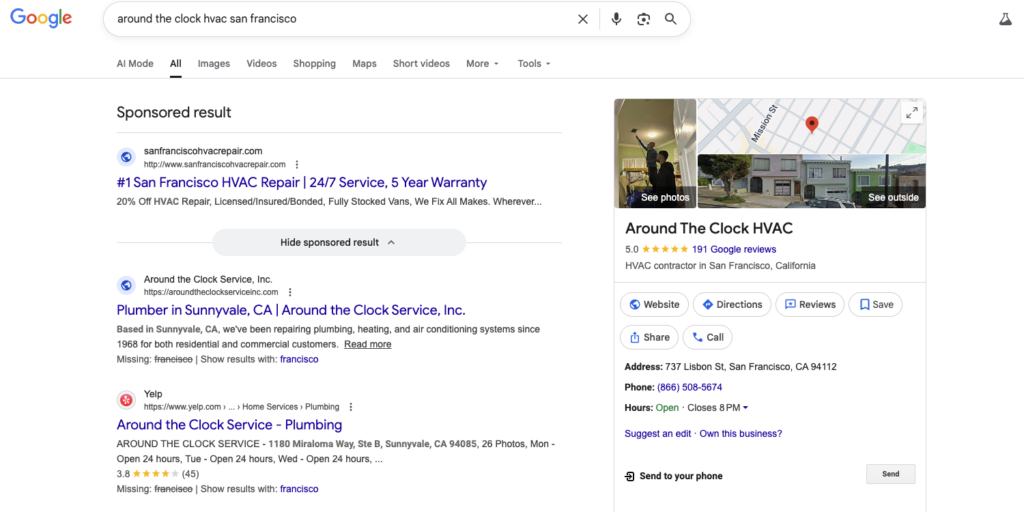Click globe favicon of sanfranciscohvacrepair.com result
This screenshot has height=512, width=1024.
(126, 157)
